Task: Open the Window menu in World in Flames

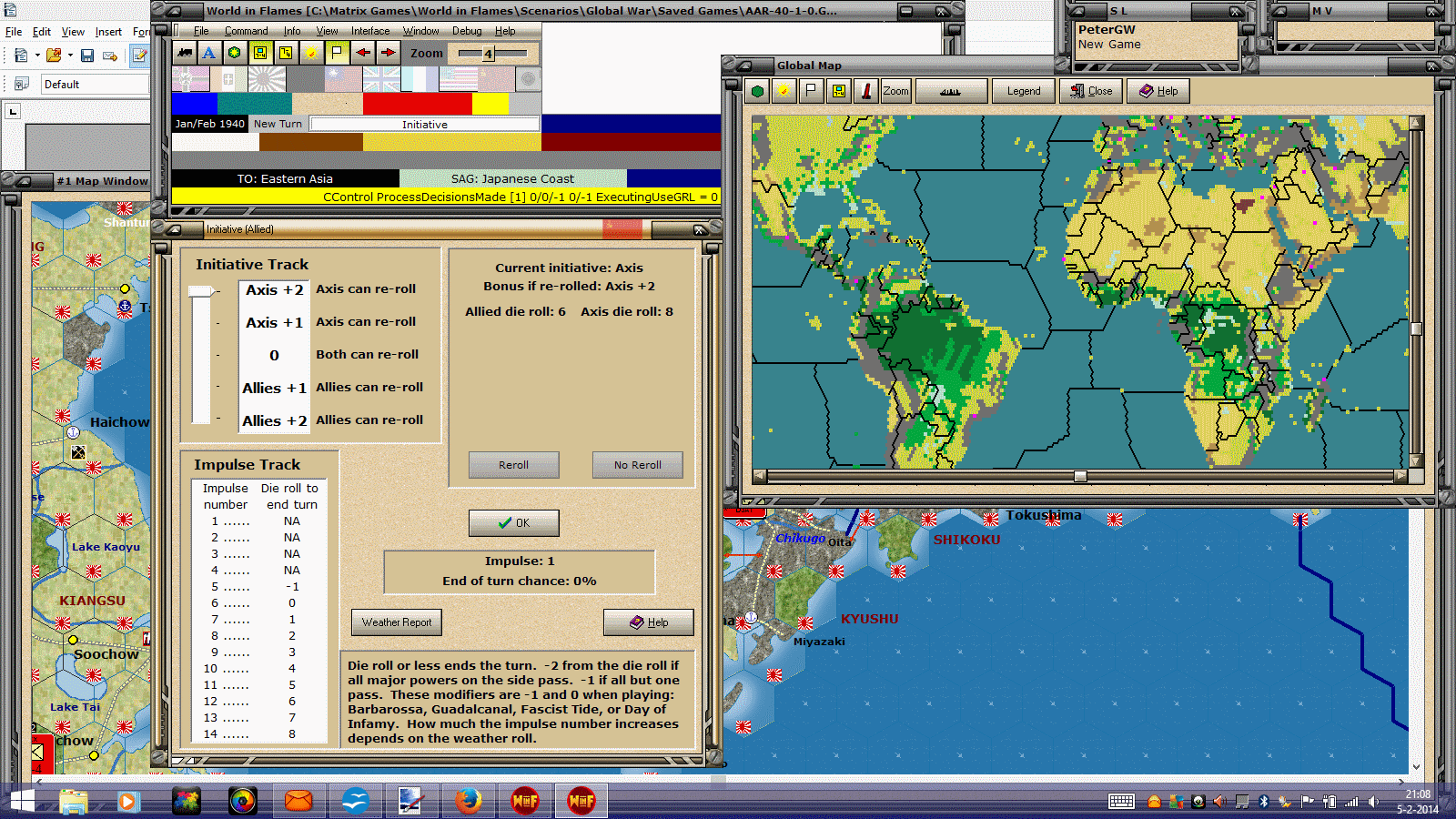Action: [x=421, y=31]
